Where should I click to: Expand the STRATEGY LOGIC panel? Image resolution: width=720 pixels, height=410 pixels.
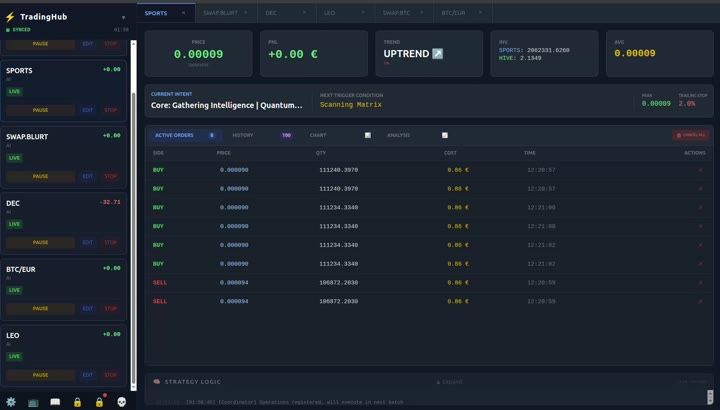tap(450, 382)
